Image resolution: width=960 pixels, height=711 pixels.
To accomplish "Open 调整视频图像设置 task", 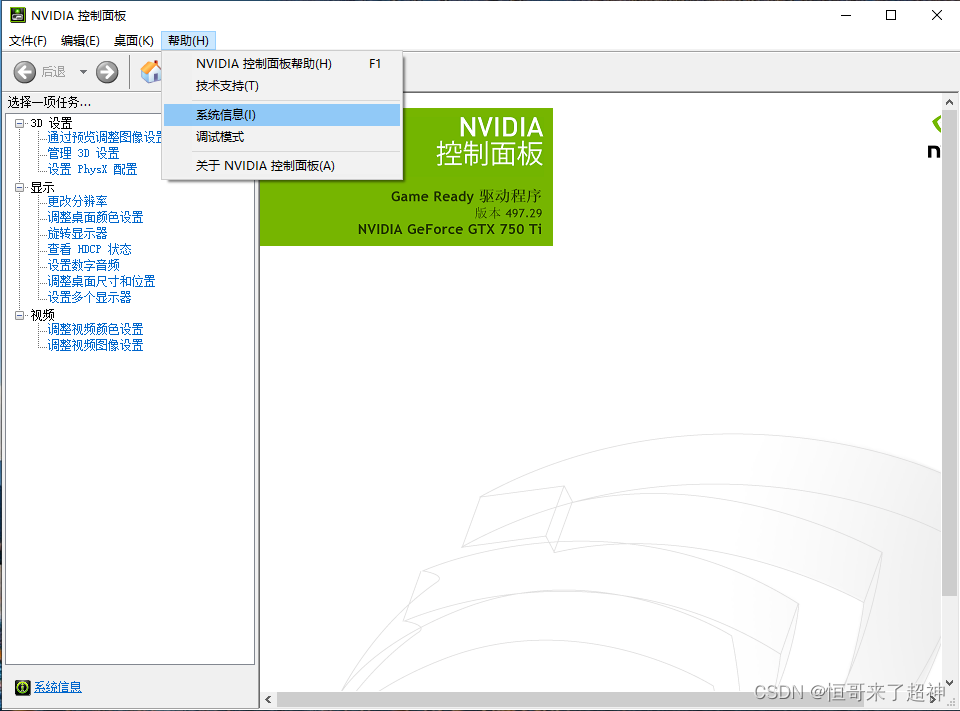I will [x=96, y=345].
